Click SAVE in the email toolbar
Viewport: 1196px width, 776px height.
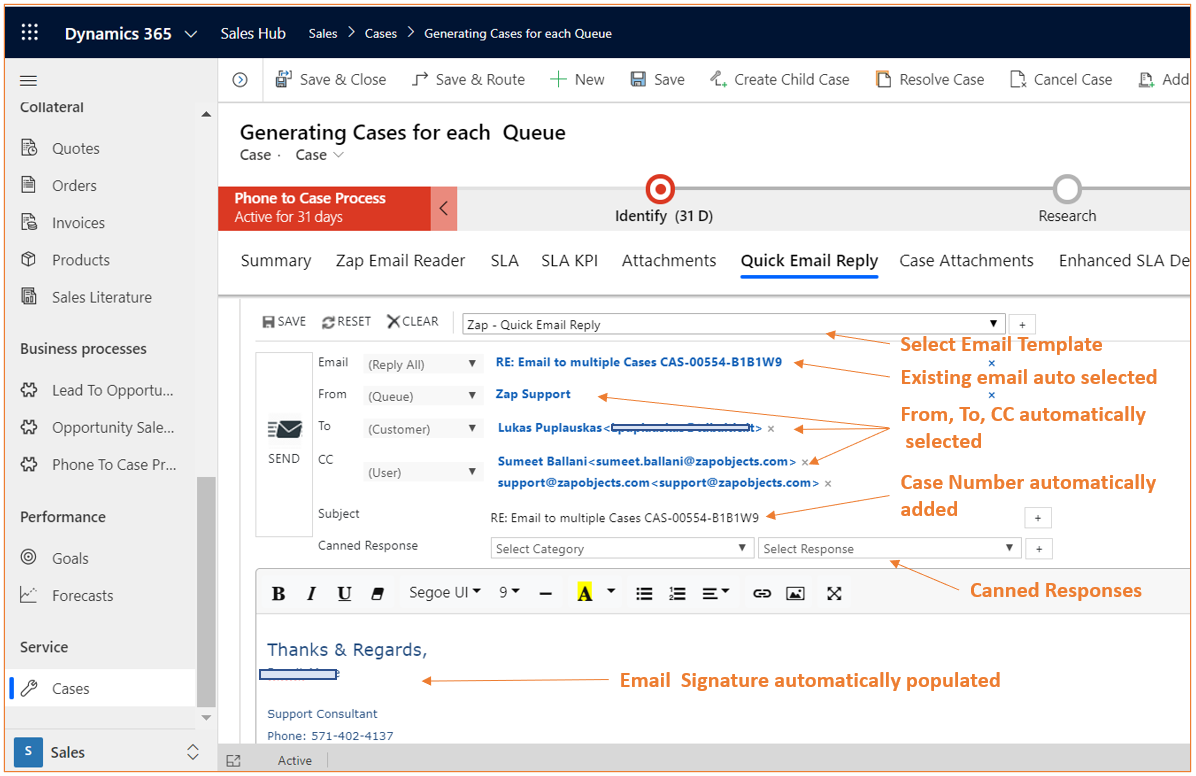coord(284,321)
